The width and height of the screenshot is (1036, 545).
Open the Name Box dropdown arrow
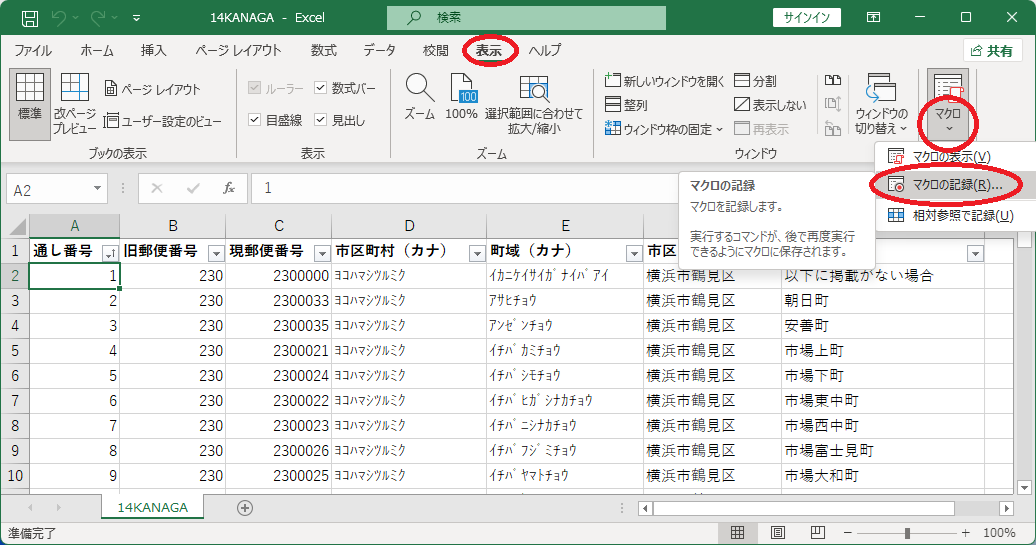(97, 189)
